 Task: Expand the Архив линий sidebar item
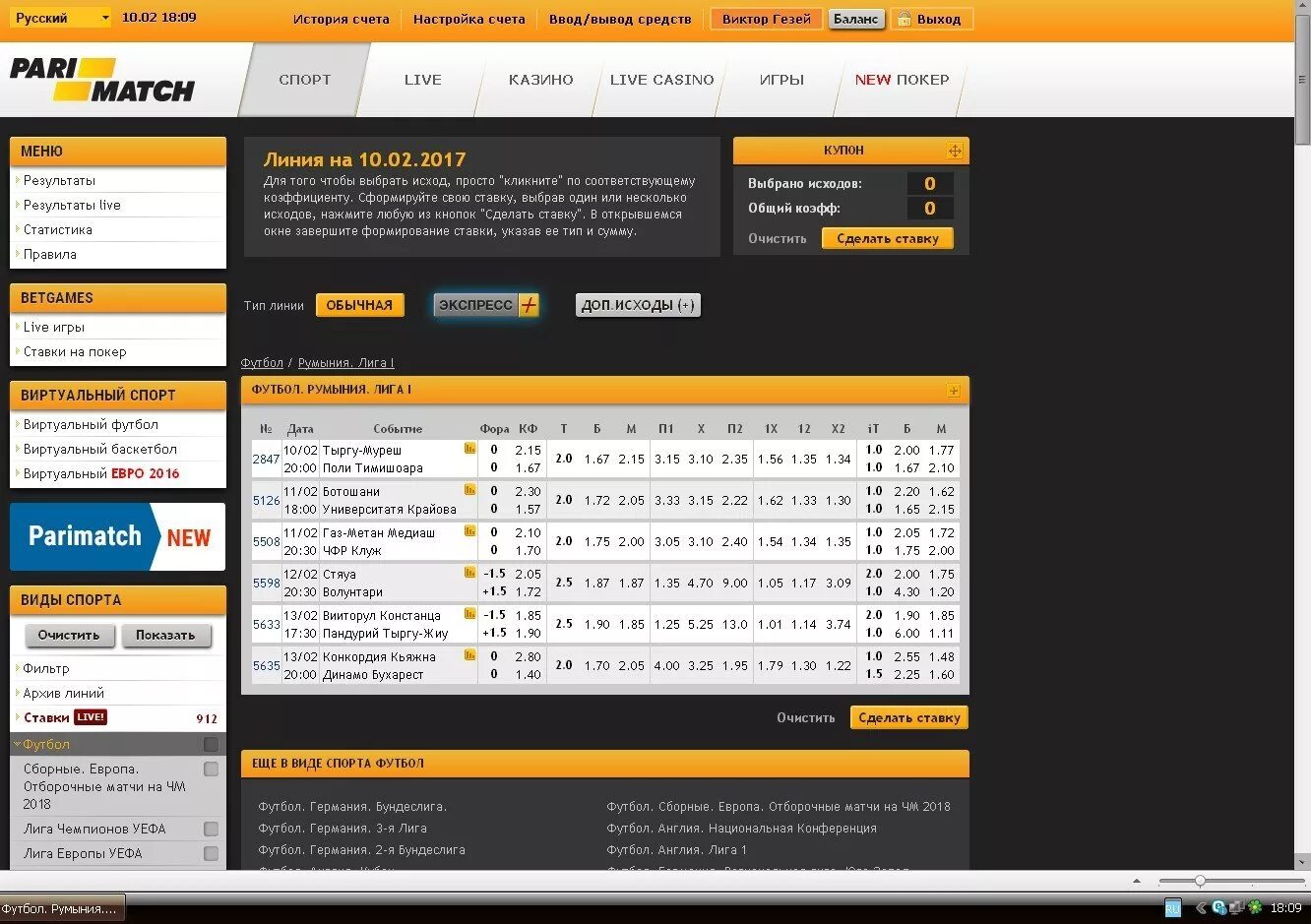64,693
